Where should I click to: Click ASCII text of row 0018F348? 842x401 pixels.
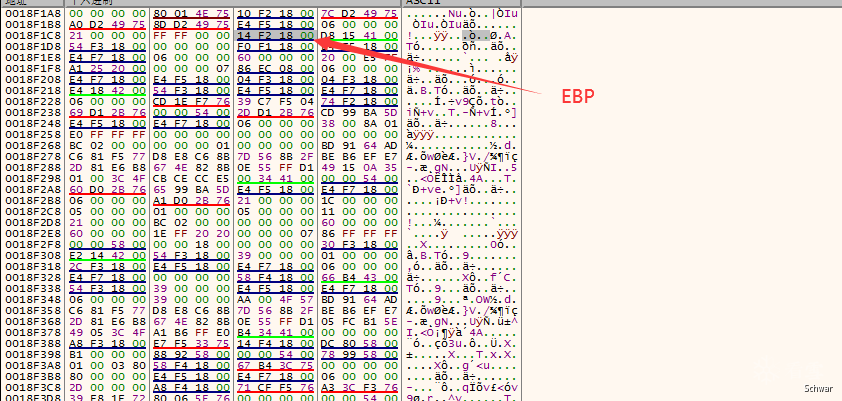point(462,300)
